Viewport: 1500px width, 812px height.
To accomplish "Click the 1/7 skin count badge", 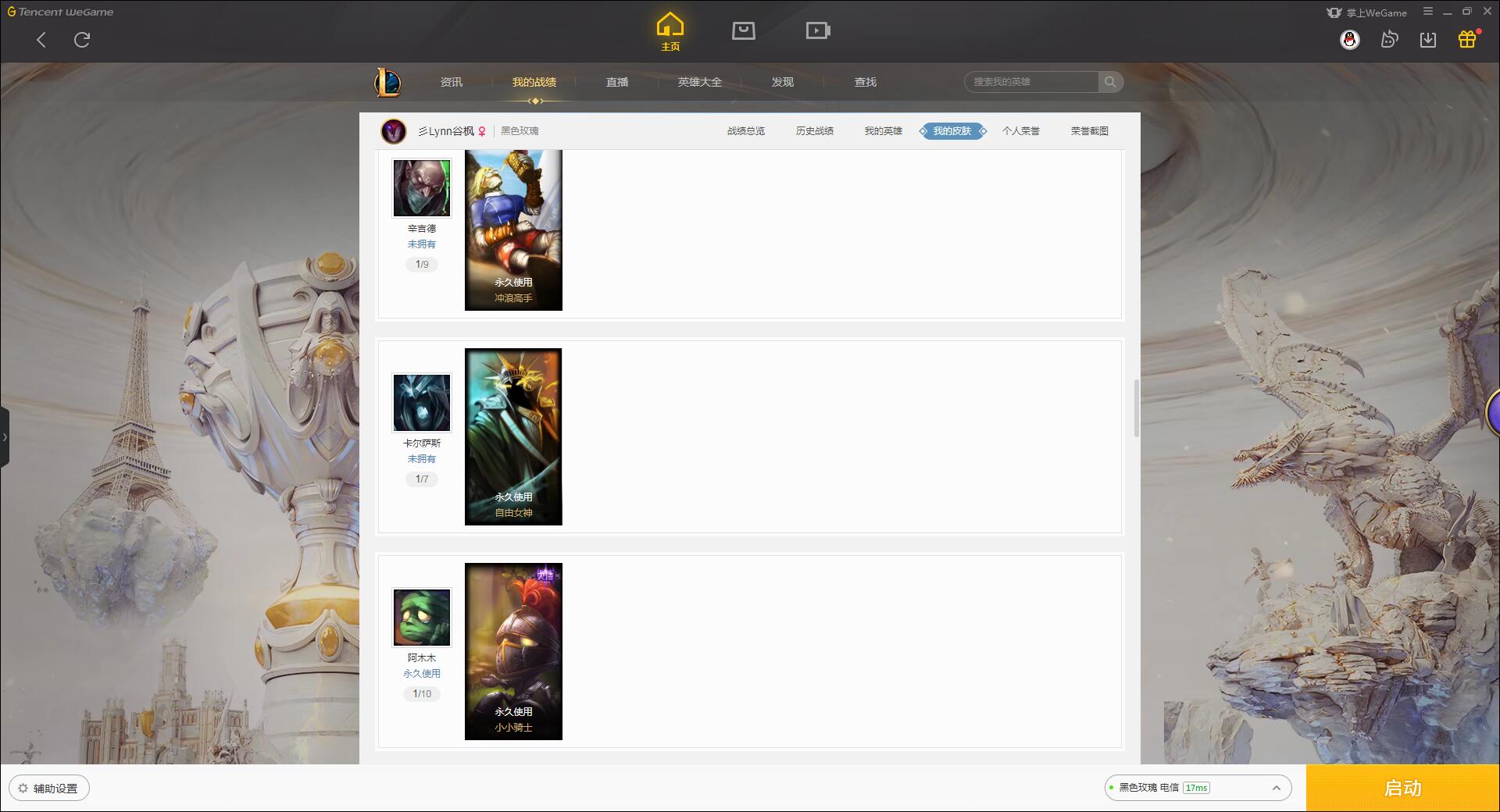I will 422,479.
